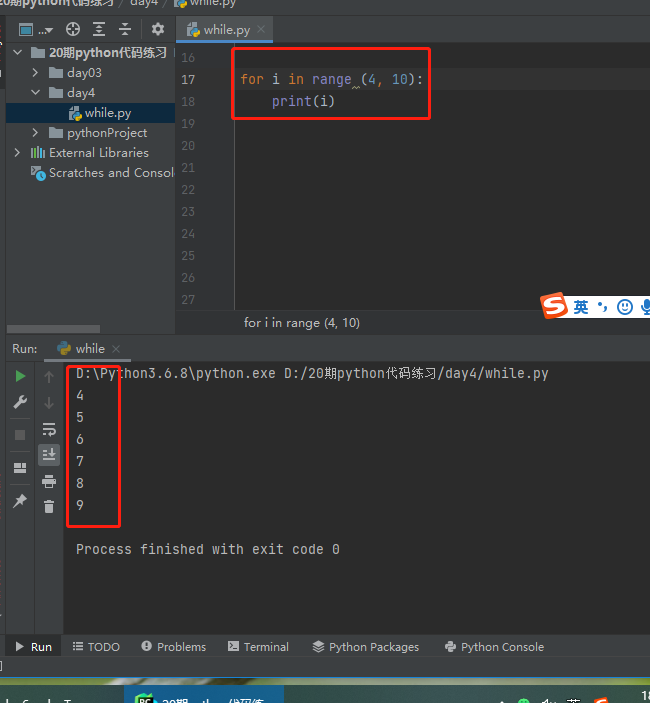Click the horizontal scrollbar of project panel
Screen dimensions: 650x703
(53, 329)
